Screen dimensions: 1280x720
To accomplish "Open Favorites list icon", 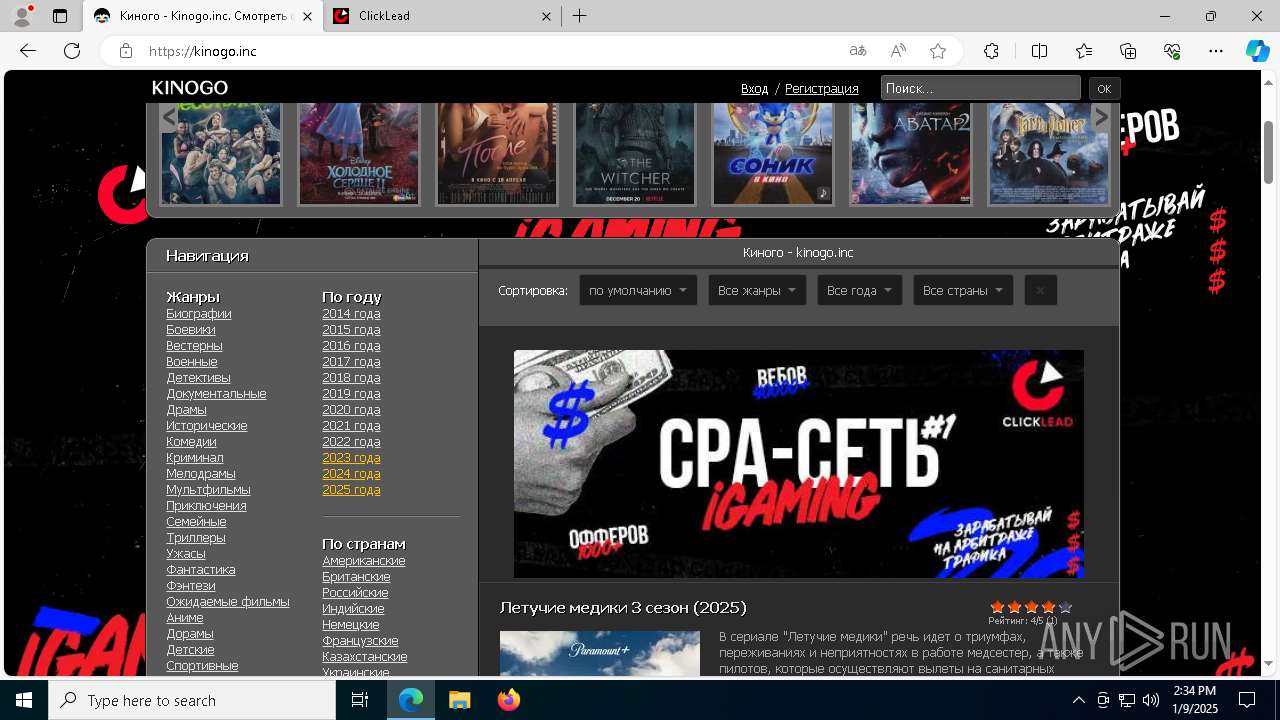I will [x=1084, y=51].
